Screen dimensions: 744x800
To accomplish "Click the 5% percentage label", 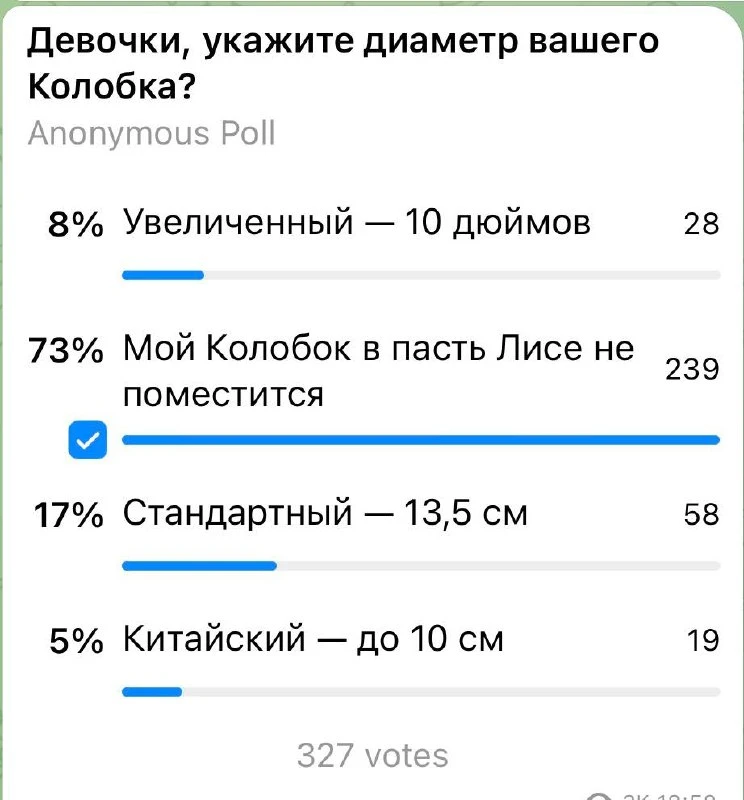I will tap(77, 640).
